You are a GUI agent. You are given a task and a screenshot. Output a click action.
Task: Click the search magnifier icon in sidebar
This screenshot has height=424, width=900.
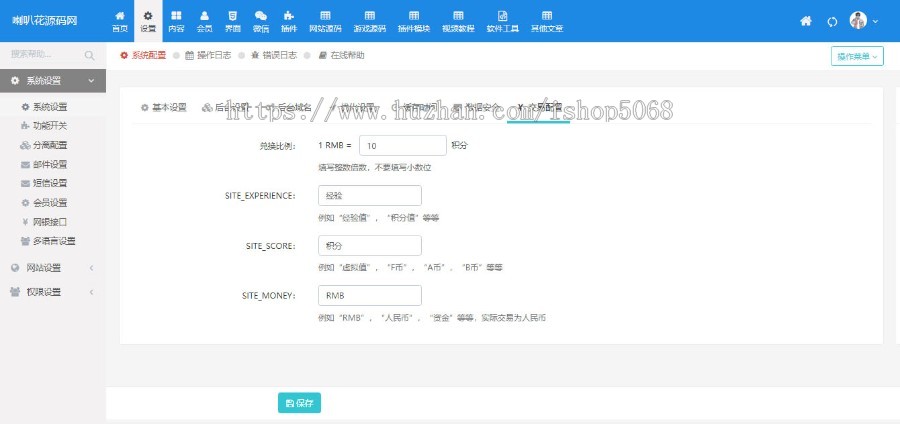90,55
